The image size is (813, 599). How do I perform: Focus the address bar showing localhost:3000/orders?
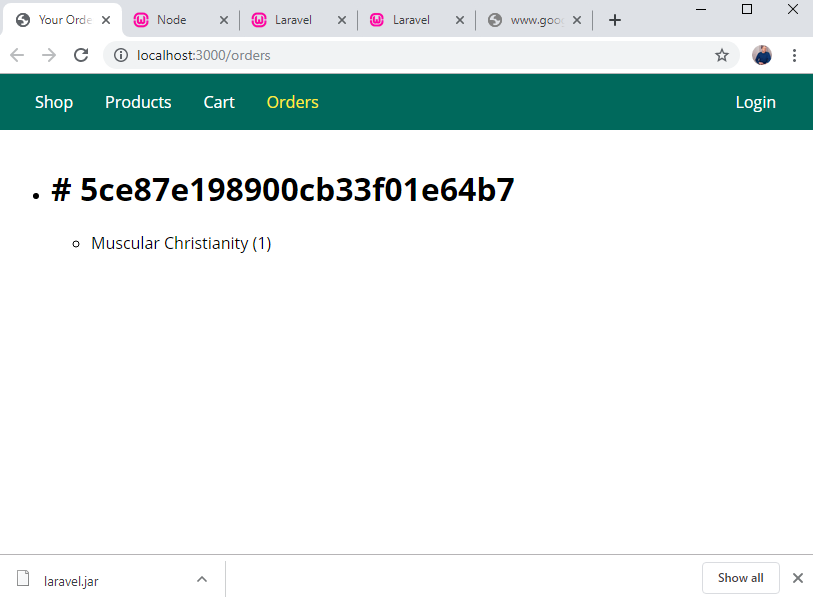400,56
